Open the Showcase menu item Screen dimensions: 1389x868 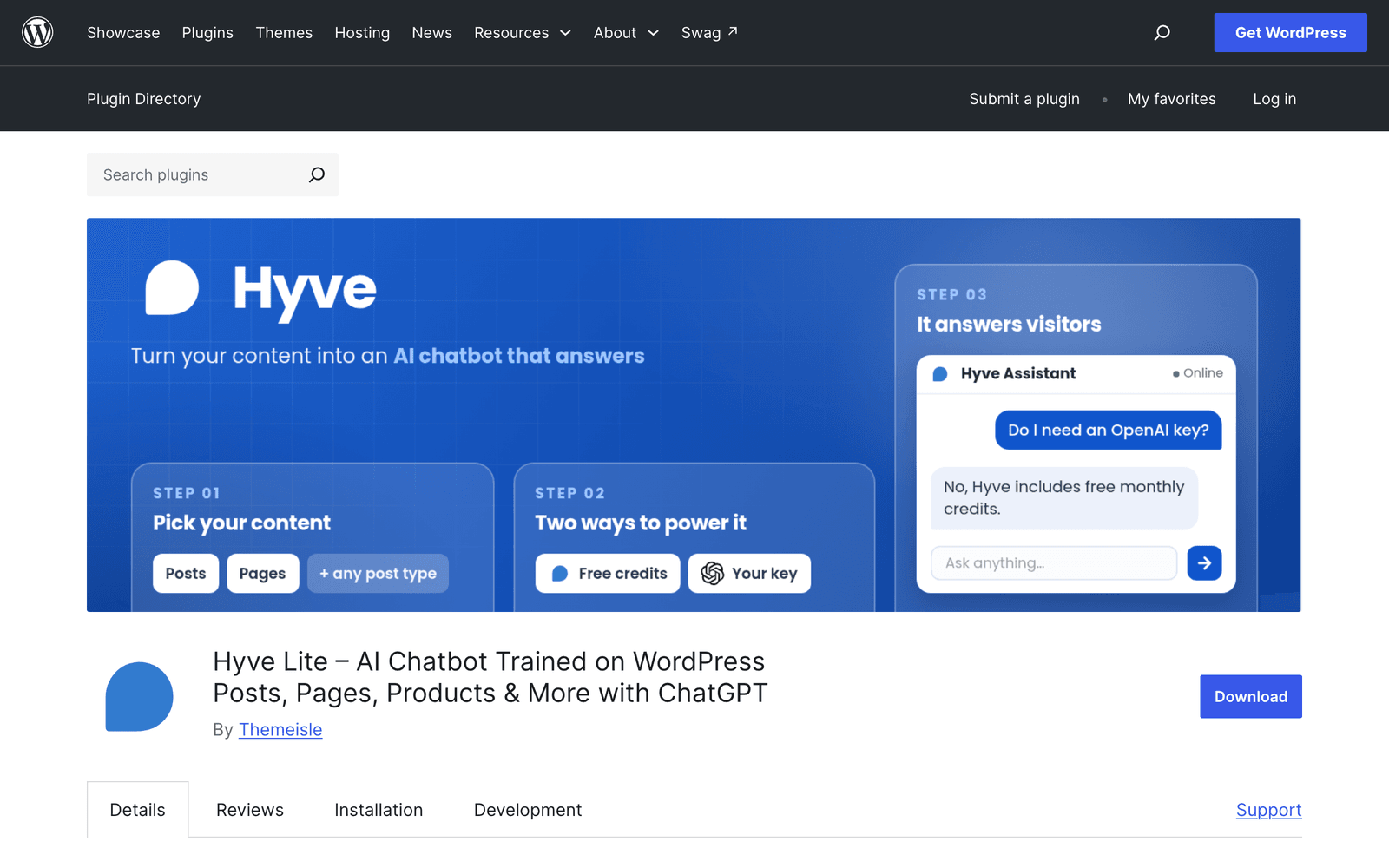click(x=123, y=32)
